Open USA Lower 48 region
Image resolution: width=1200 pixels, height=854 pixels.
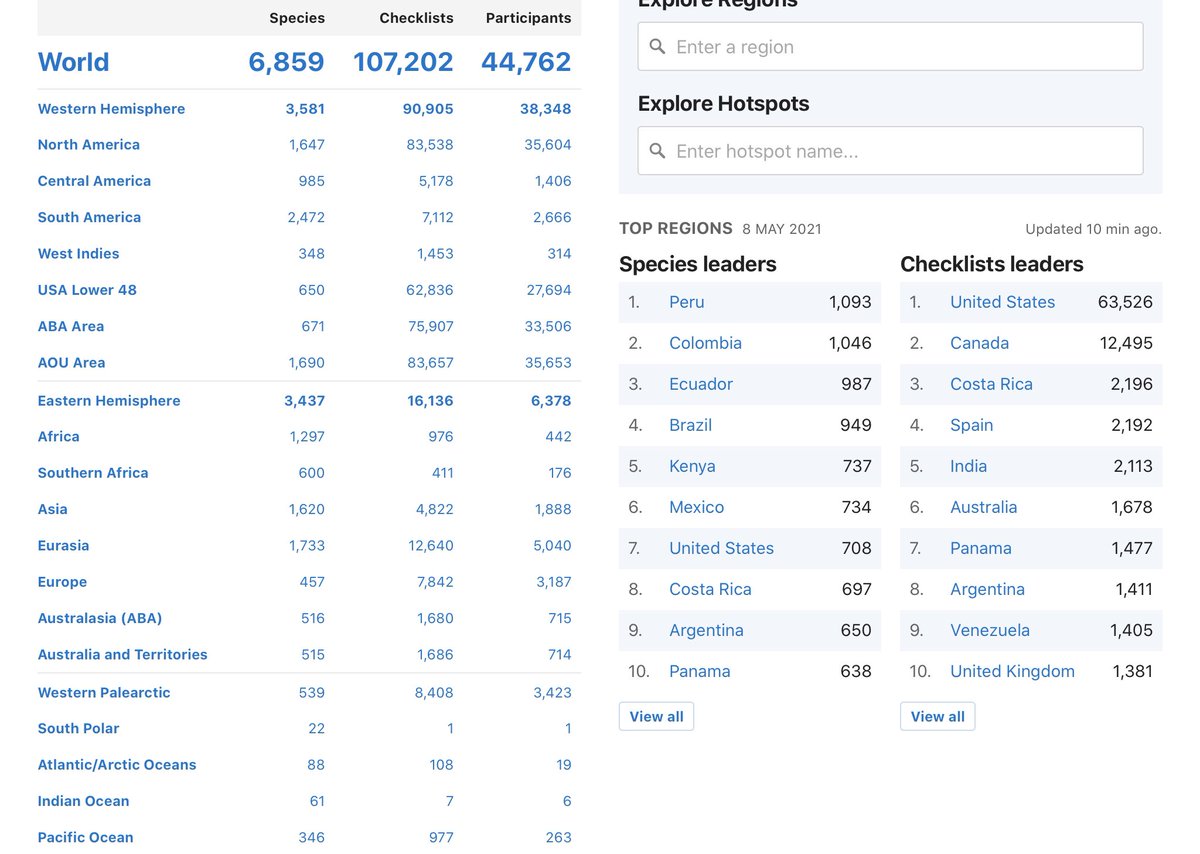pos(87,290)
